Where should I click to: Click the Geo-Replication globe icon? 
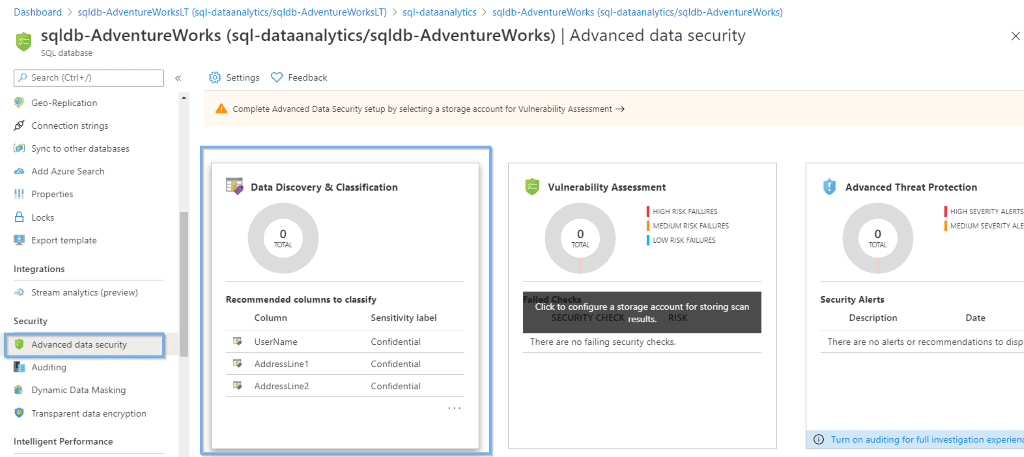click(x=19, y=102)
